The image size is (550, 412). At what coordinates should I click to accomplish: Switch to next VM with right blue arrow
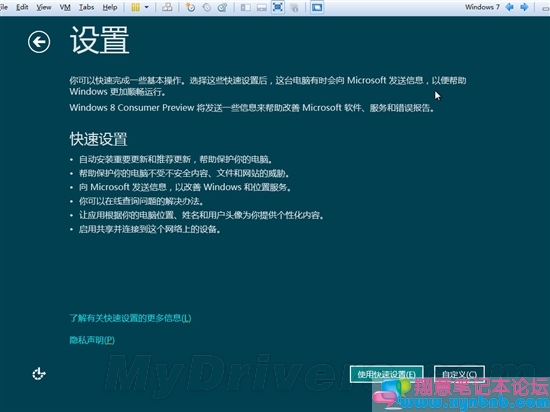[x=524, y=7]
